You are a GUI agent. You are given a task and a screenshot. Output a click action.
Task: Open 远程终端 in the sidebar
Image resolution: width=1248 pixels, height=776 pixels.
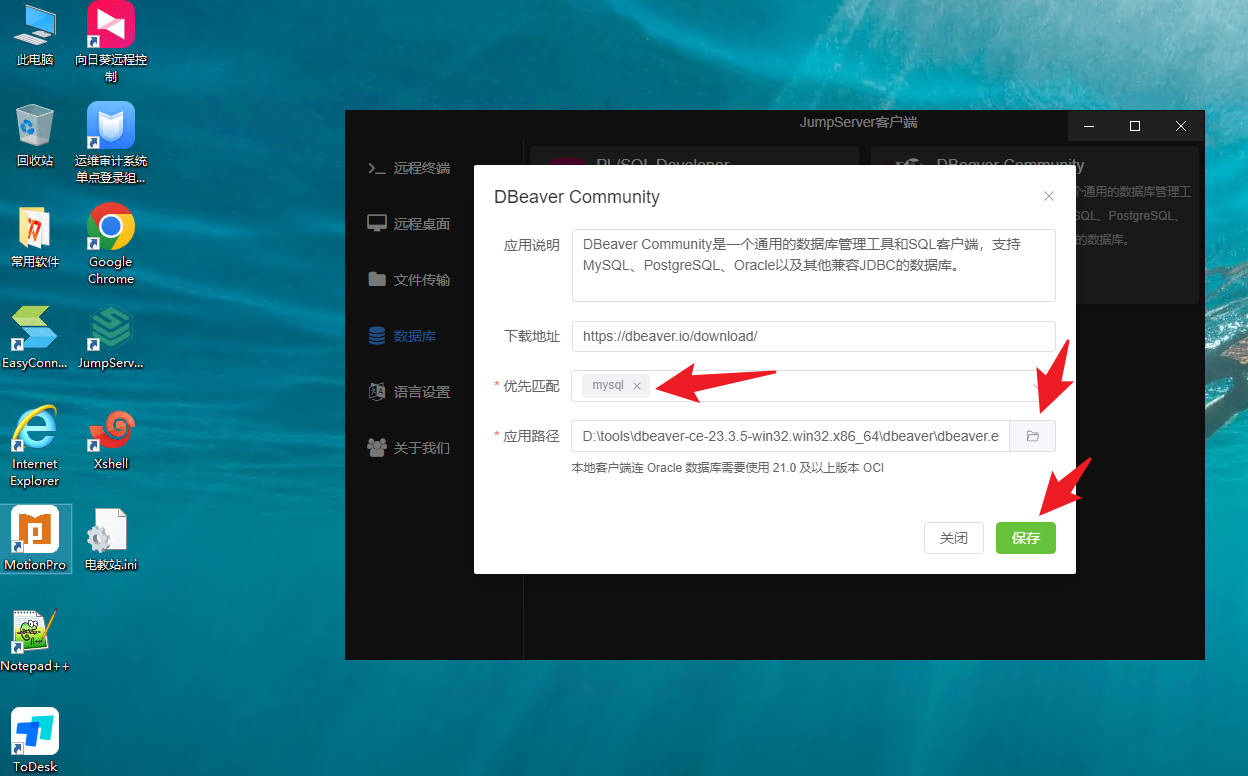(409, 168)
